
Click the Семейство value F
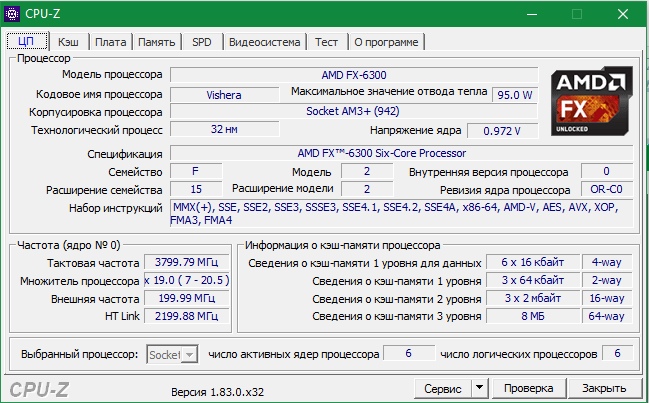coord(196,171)
